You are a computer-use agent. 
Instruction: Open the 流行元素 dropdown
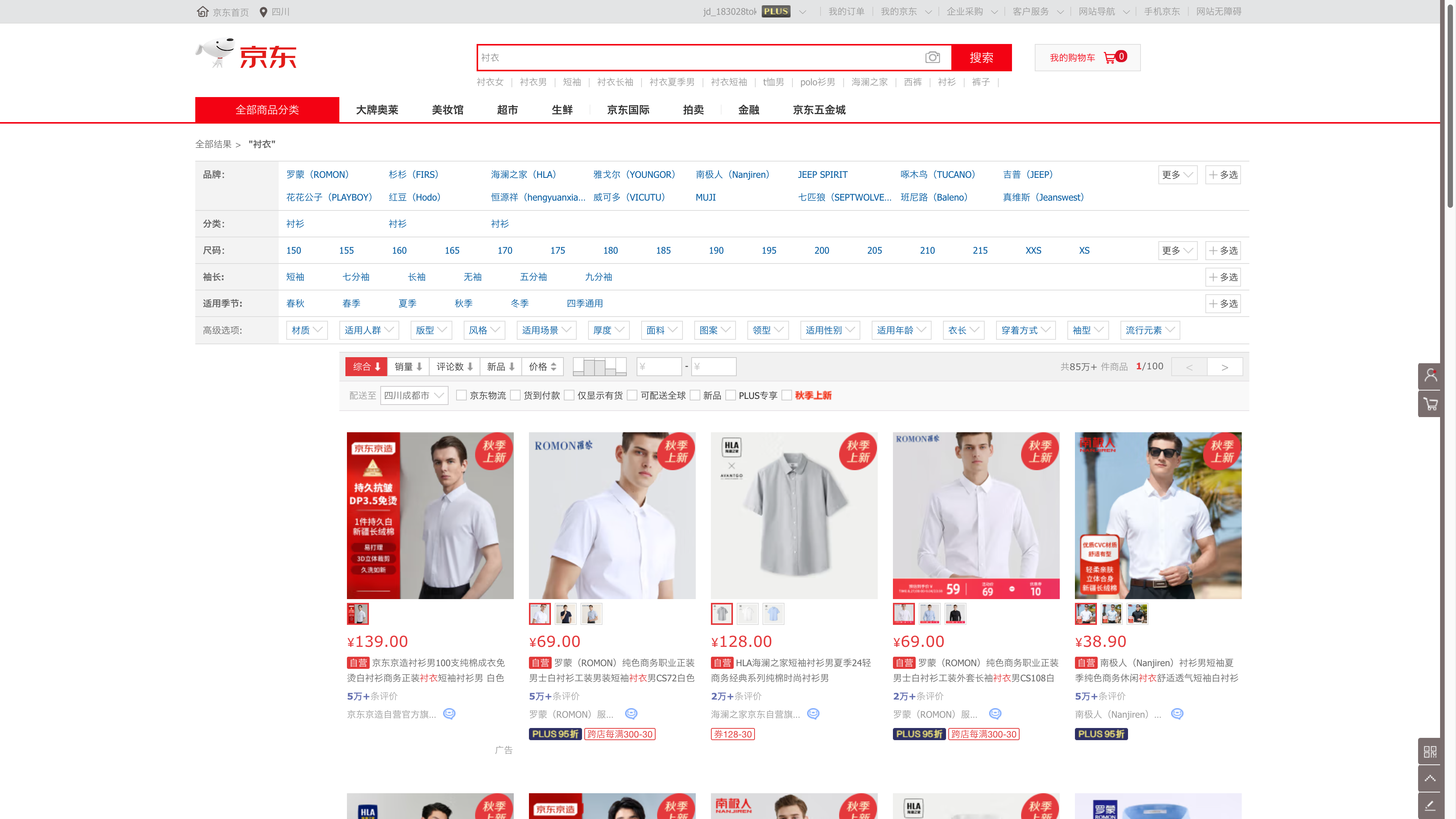pyautogui.click(x=1150, y=330)
